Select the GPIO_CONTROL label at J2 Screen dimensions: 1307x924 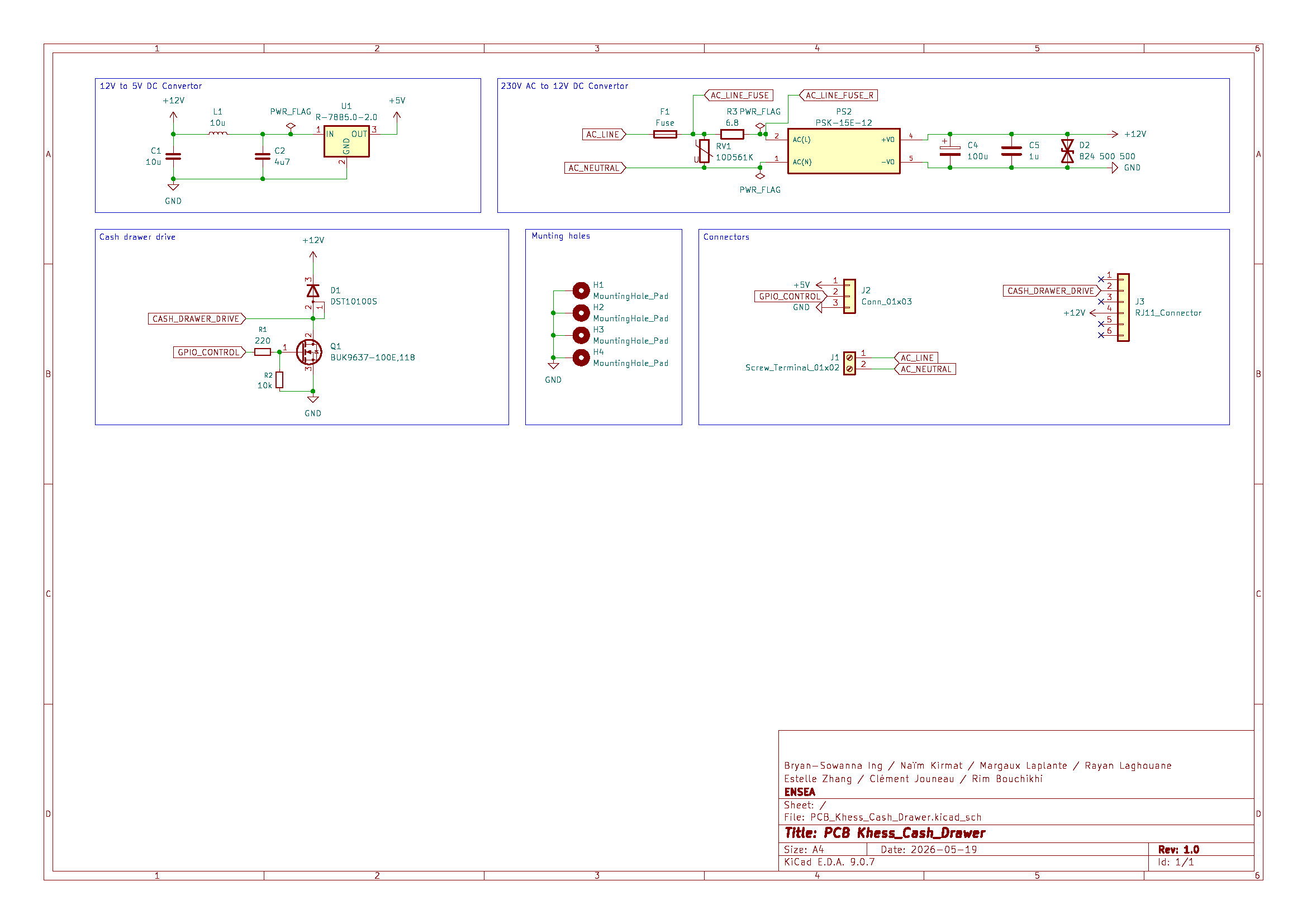791,297
